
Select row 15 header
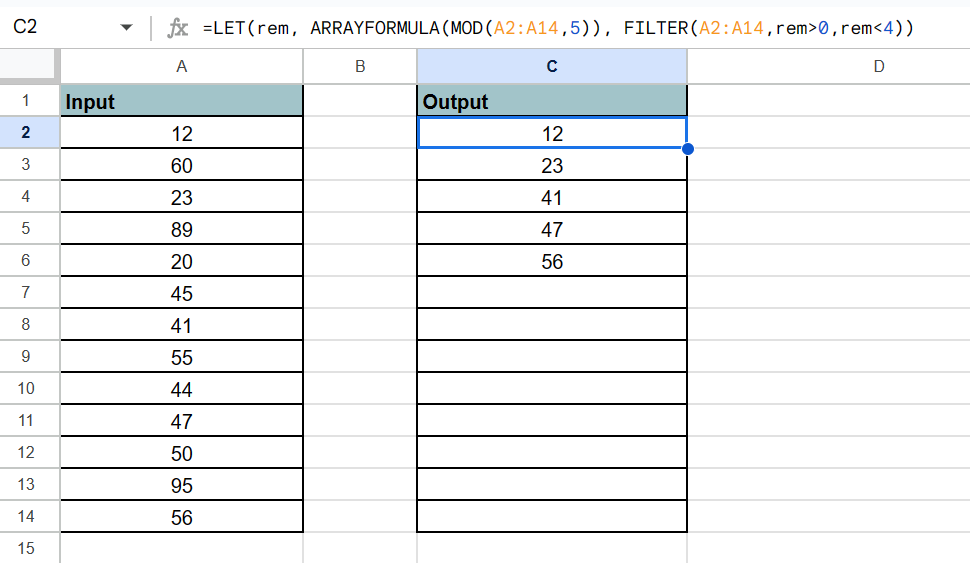tap(29, 548)
